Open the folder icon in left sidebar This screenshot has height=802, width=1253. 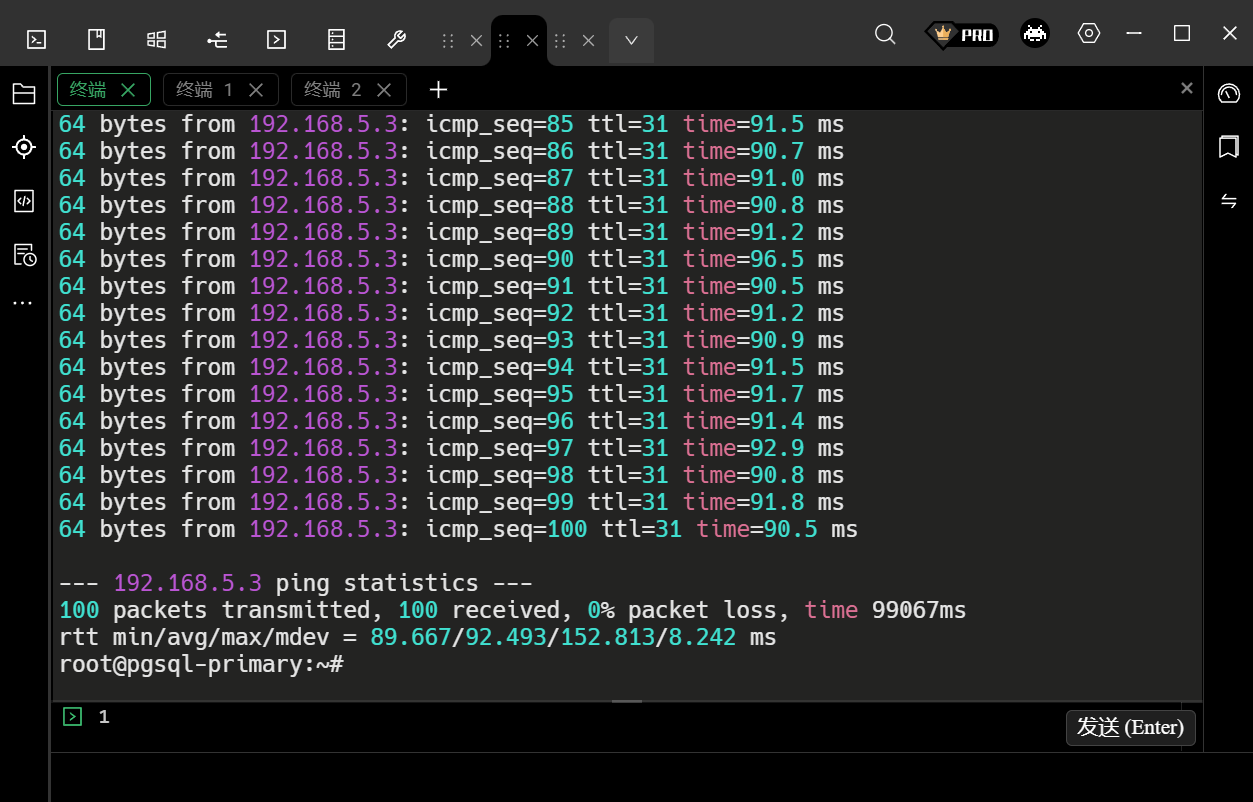pyautogui.click(x=24, y=94)
